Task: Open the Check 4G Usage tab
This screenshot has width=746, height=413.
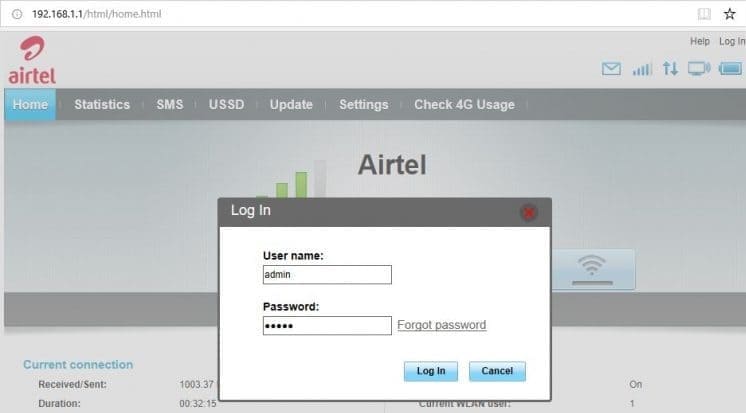Action: 464,105
